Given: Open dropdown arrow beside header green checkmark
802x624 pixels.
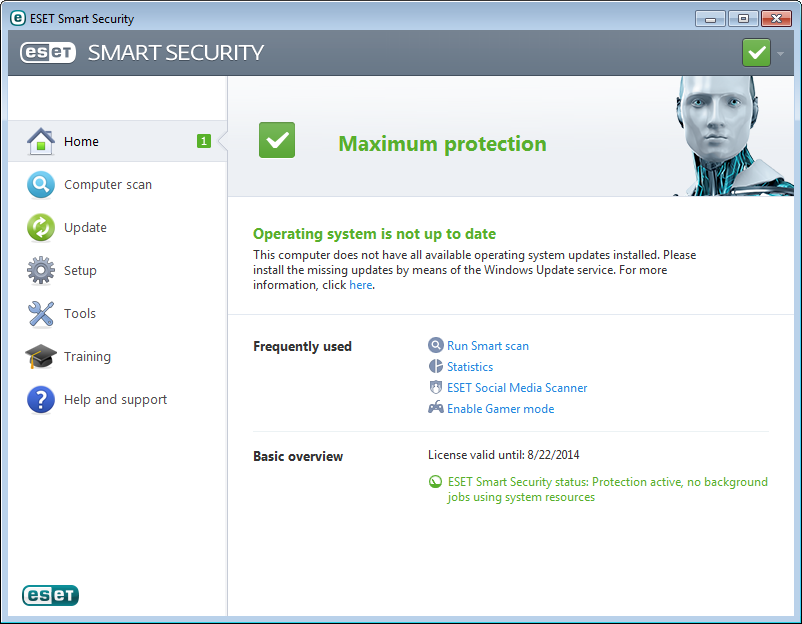Looking at the screenshot, I should 781,53.
